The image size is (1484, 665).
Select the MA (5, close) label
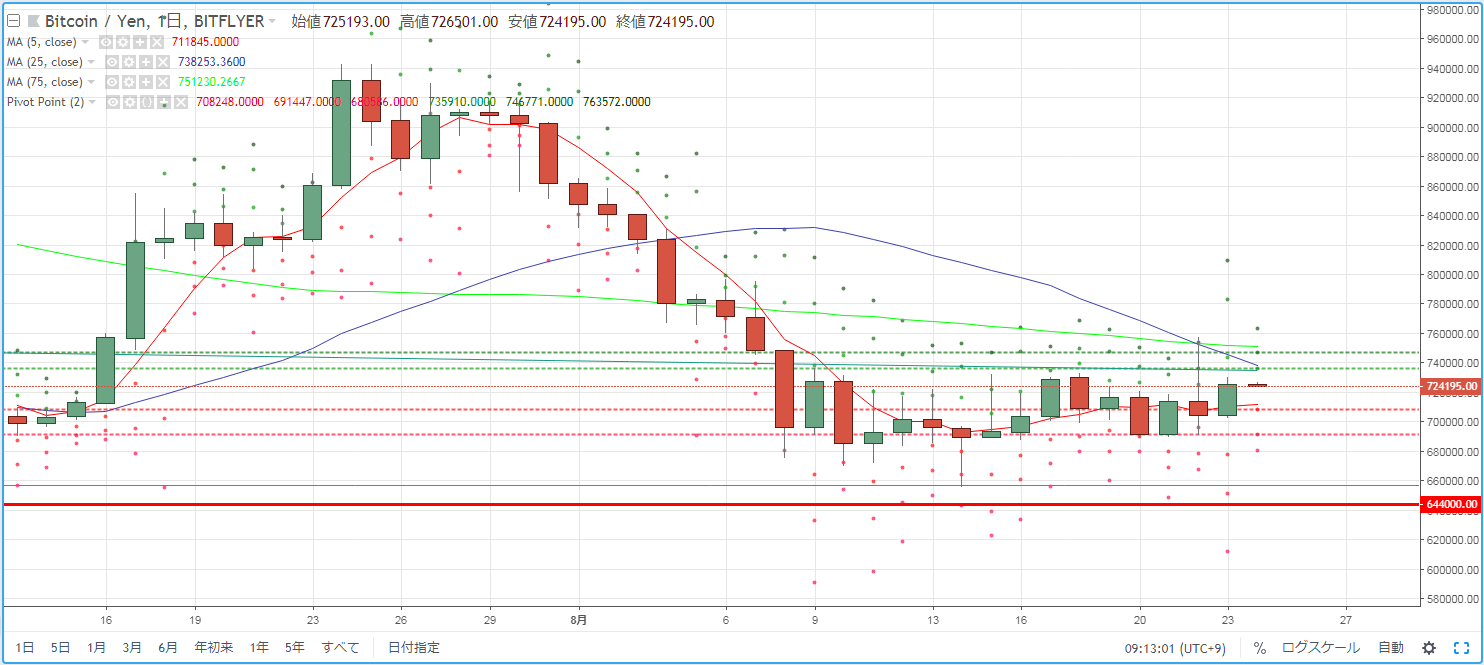[x=41, y=42]
